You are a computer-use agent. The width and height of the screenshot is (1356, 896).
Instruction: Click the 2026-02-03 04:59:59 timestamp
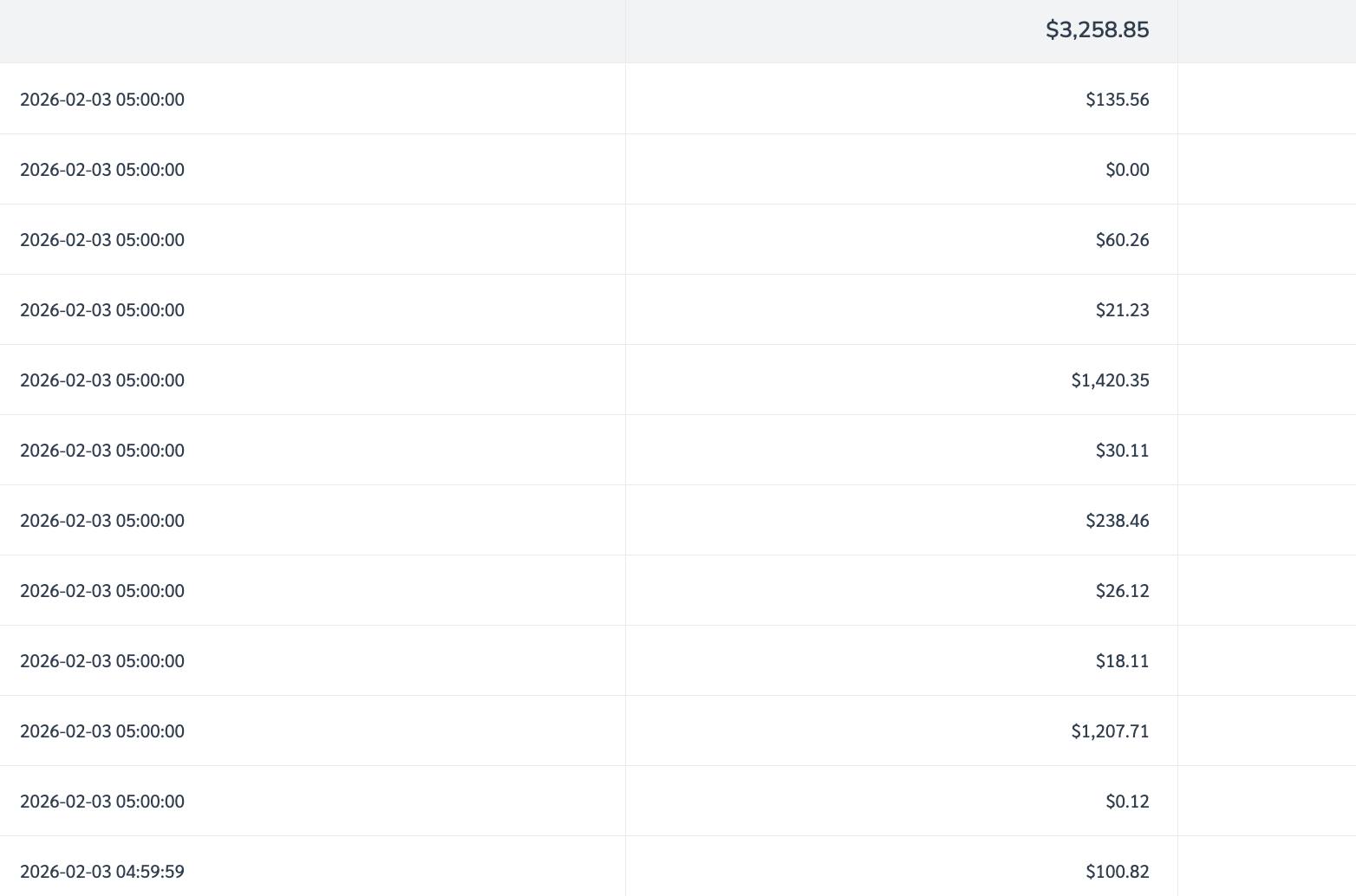point(102,872)
